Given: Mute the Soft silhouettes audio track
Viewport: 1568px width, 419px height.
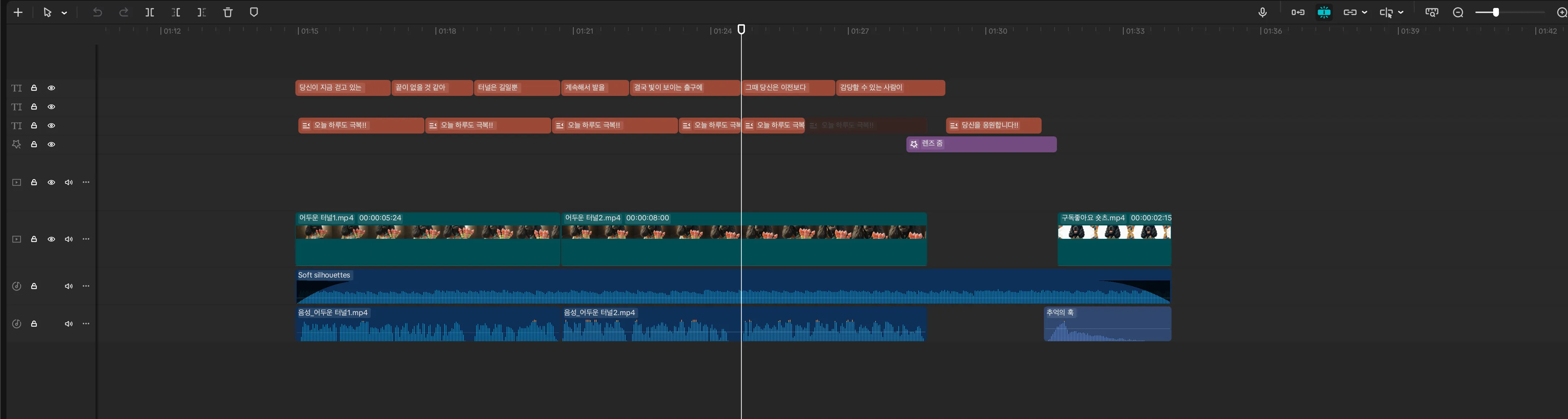Looking at the screenshot, I should point(69,286).
